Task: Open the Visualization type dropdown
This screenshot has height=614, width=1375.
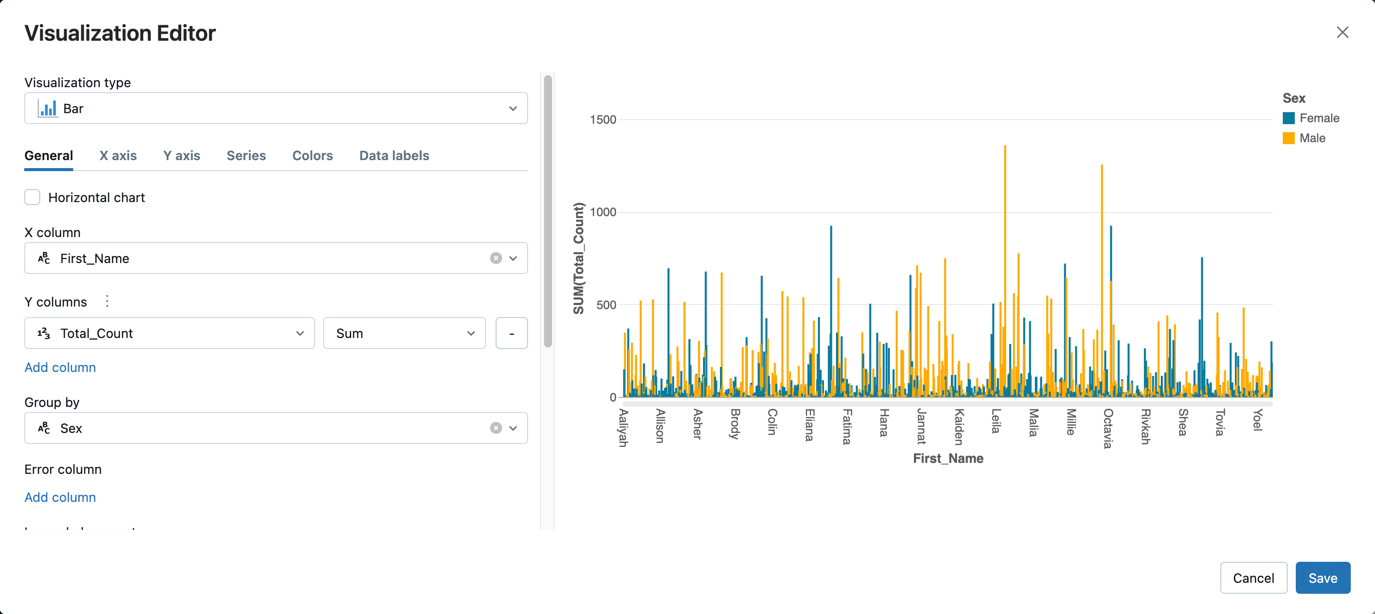Action: click(x=276, y=108)
